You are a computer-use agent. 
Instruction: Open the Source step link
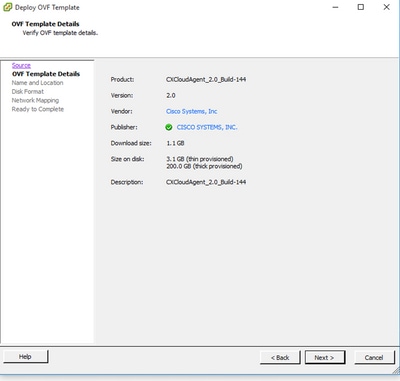pos(21,65)
